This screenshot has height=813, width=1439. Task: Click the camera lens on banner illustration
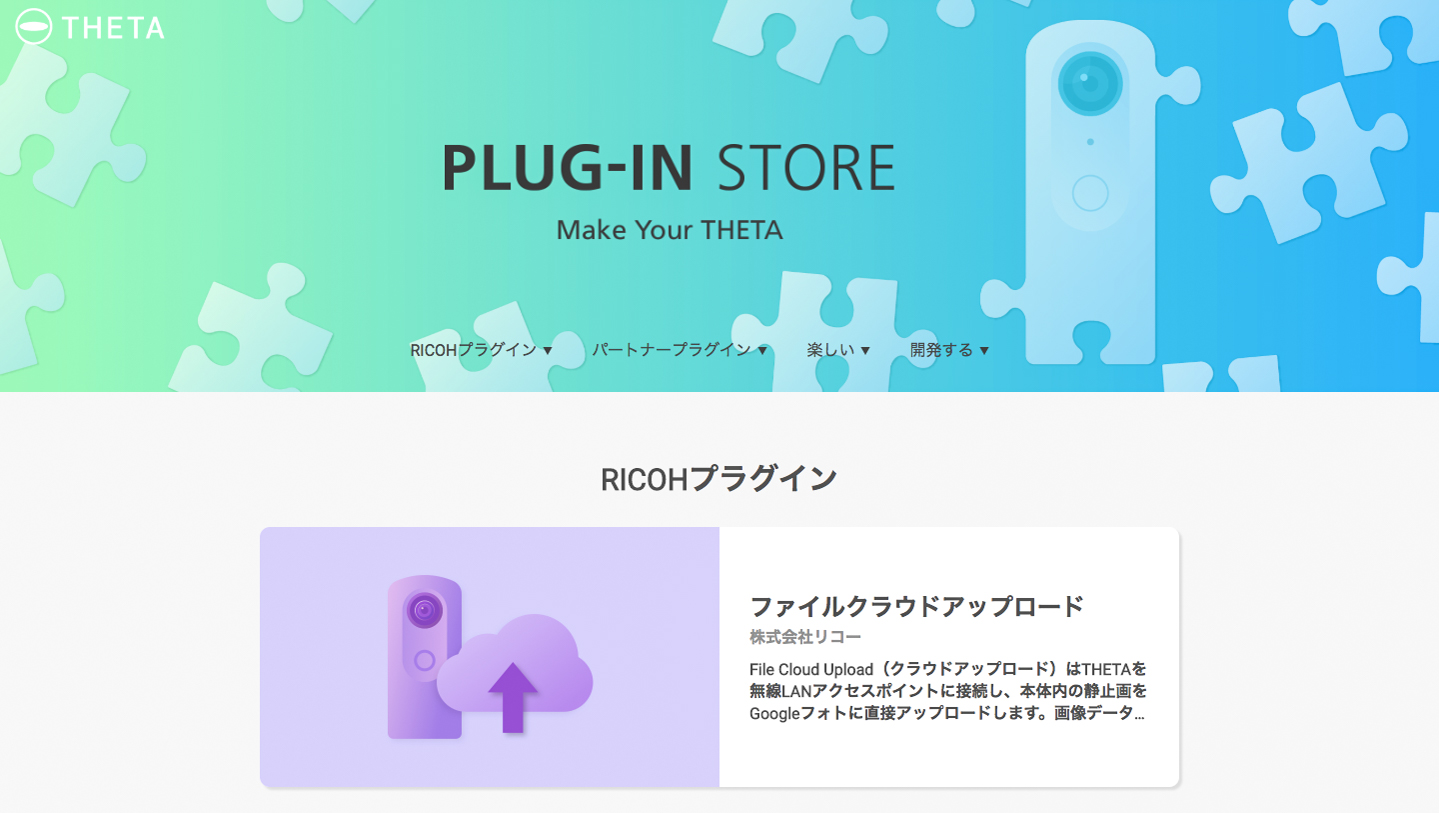pos(1090,82)
